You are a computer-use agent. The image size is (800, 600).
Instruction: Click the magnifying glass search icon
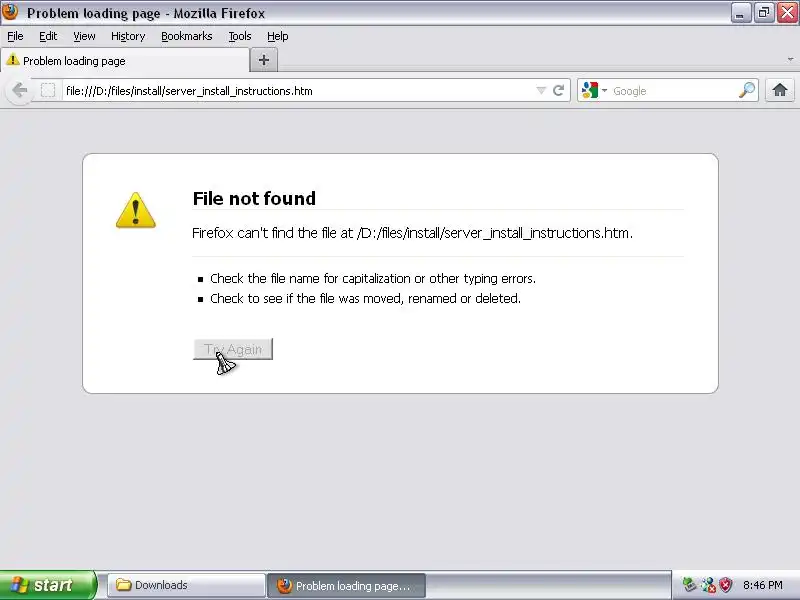tap(747, 90)
